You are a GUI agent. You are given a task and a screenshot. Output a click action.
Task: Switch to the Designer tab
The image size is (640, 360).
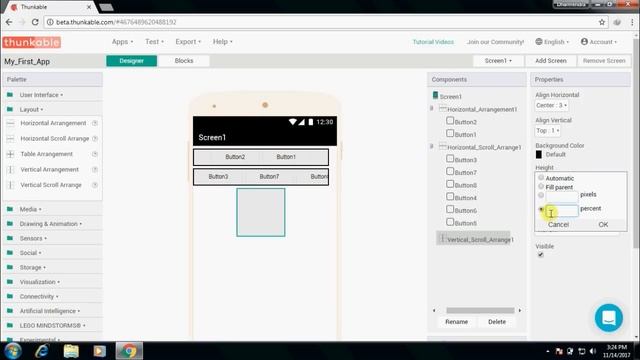pos(131,61)
